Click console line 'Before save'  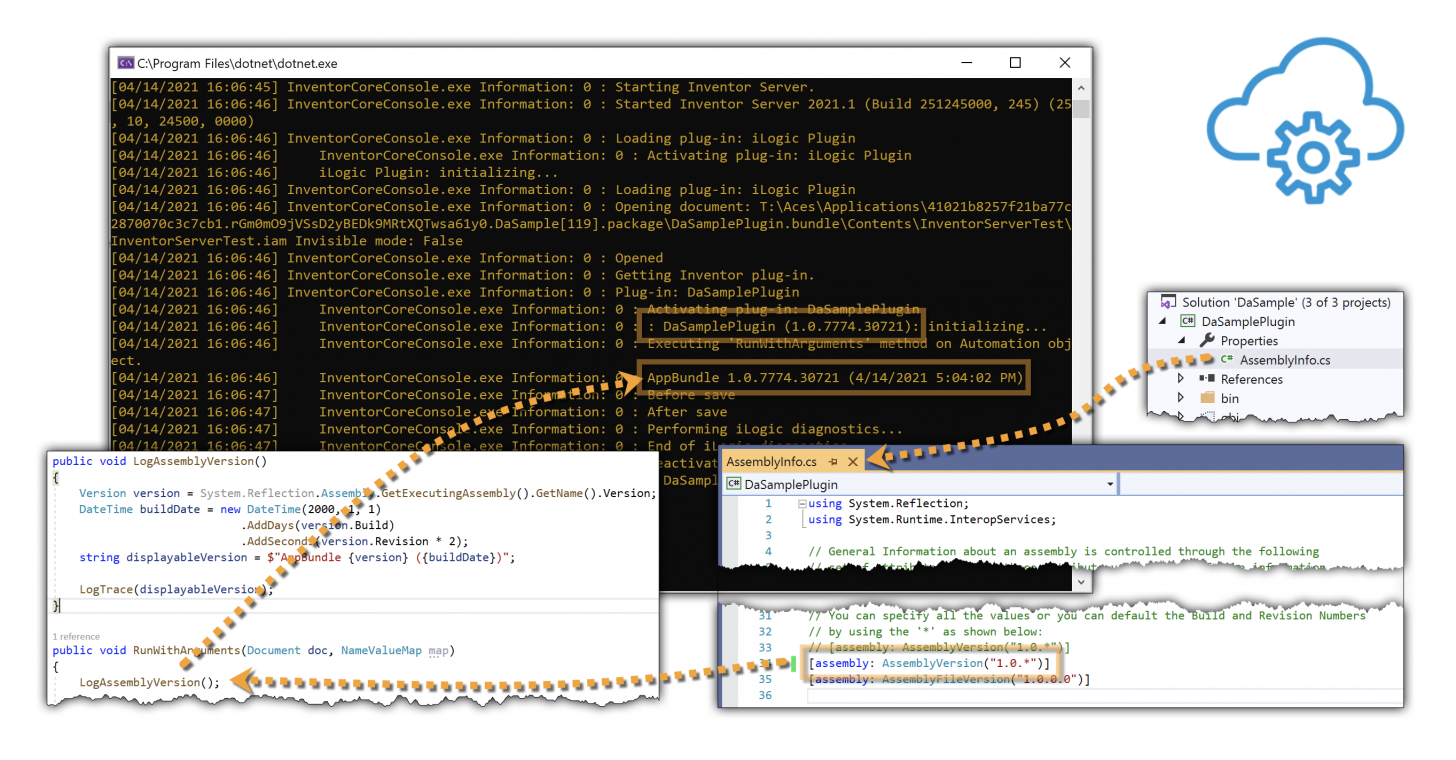click(691, 394)
